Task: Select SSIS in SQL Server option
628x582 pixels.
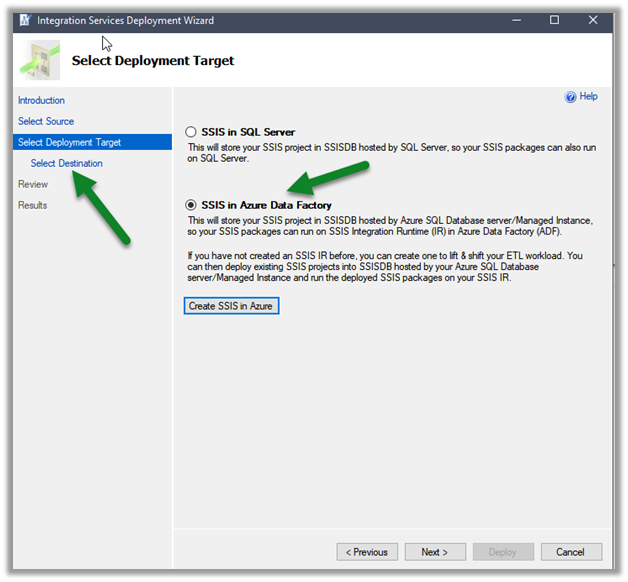Action: click(x=191, y=132)
